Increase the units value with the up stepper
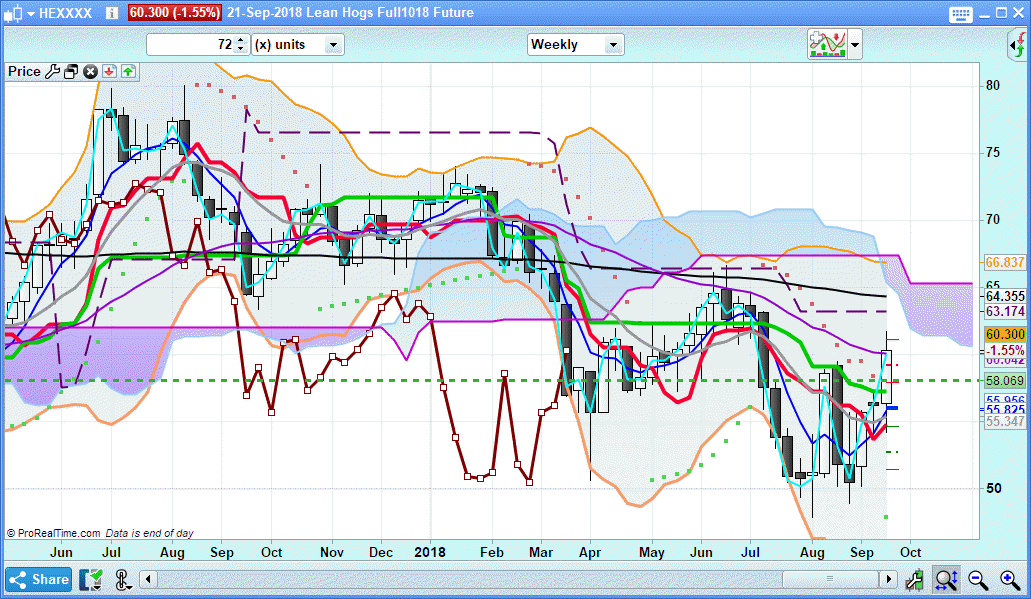Image resolution: width=1031 pixels, height=599 pixels. [241, 40]
